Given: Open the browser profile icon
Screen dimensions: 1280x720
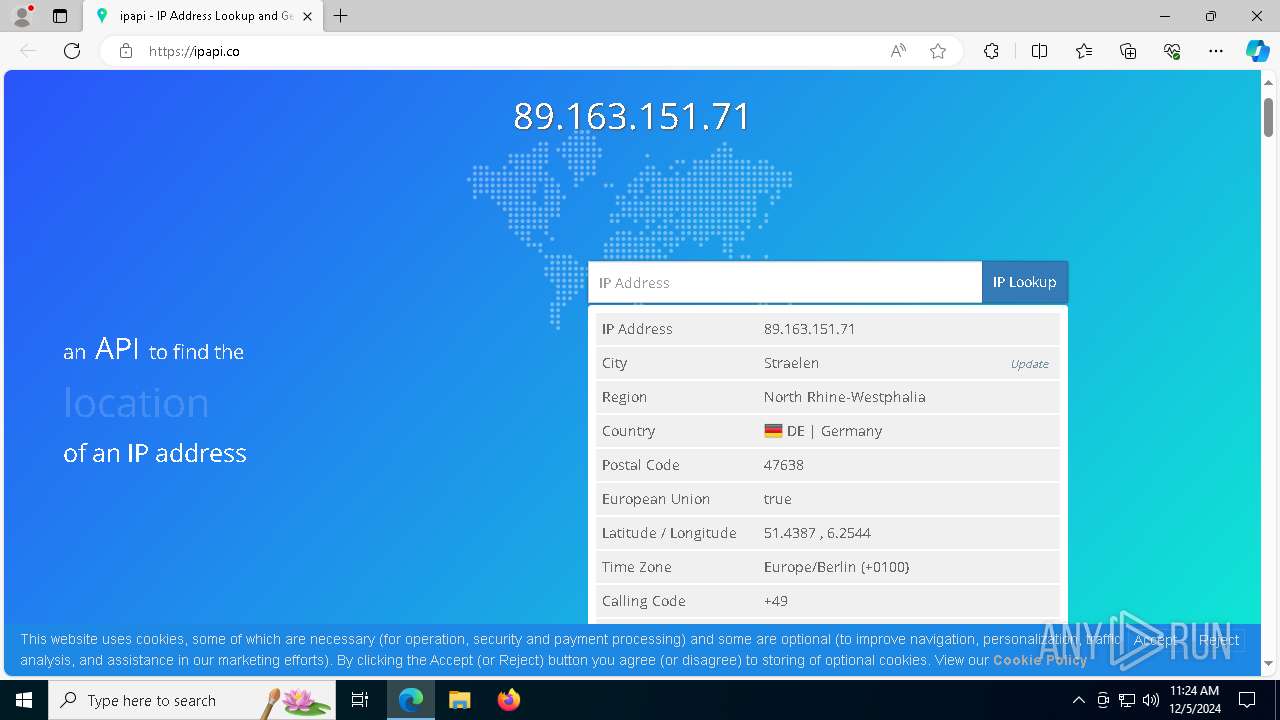Looking at the screenshot, I should [x=22, y=16].
